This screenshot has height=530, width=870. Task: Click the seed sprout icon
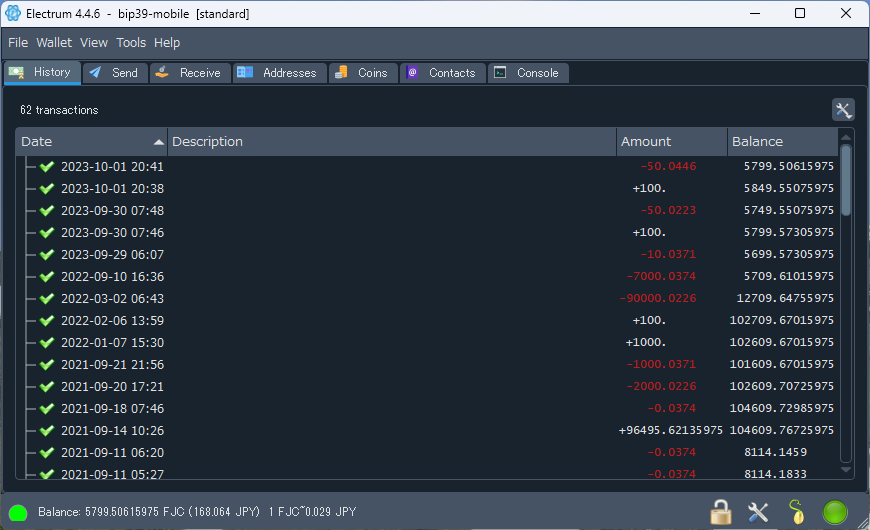[x=796, y=512]
